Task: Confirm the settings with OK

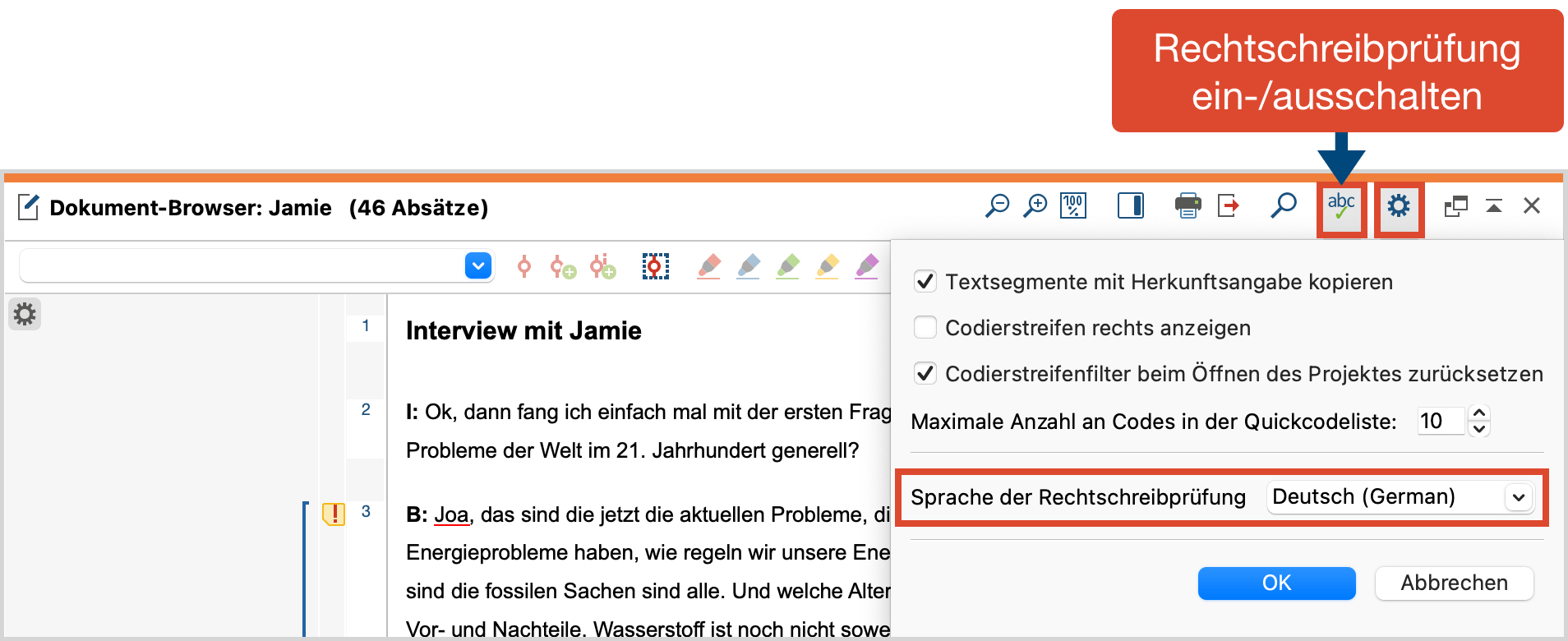Action: (x=1276, y=583)
